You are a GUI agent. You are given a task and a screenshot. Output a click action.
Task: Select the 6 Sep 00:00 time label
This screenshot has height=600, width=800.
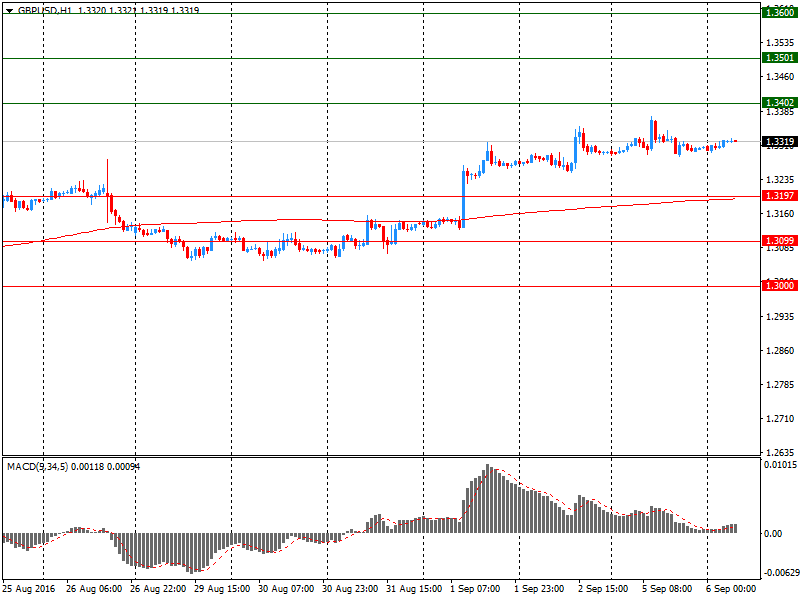point(731,588)
